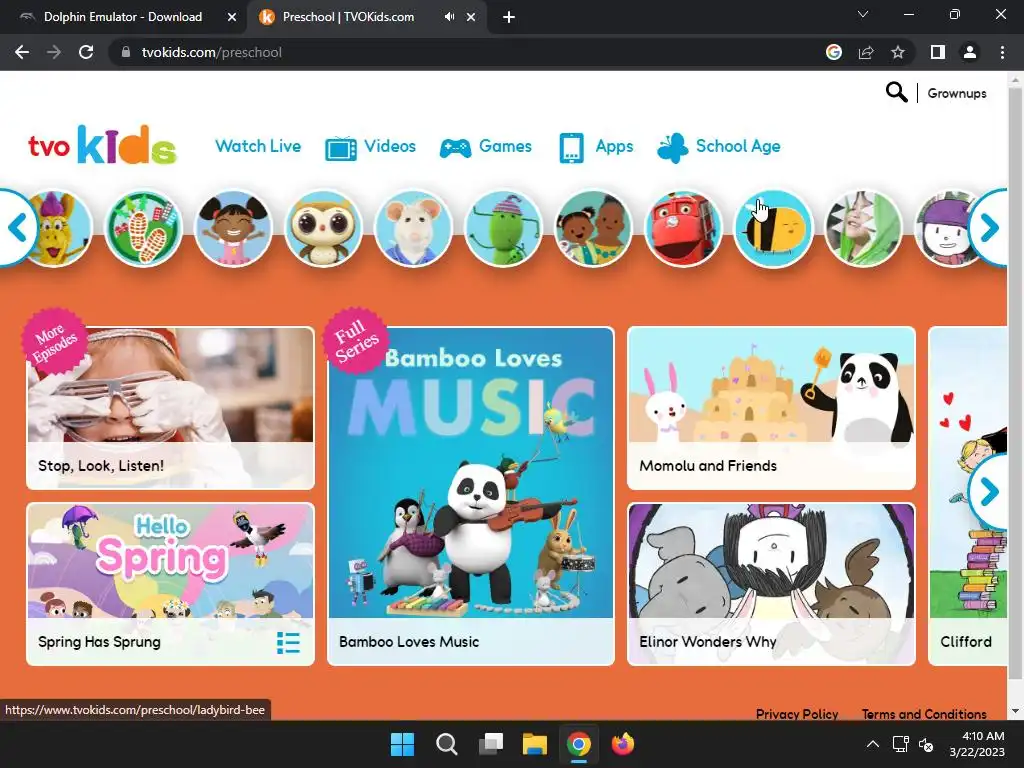
Task: Show hidden system tray icons
Action: pos(872,744)
